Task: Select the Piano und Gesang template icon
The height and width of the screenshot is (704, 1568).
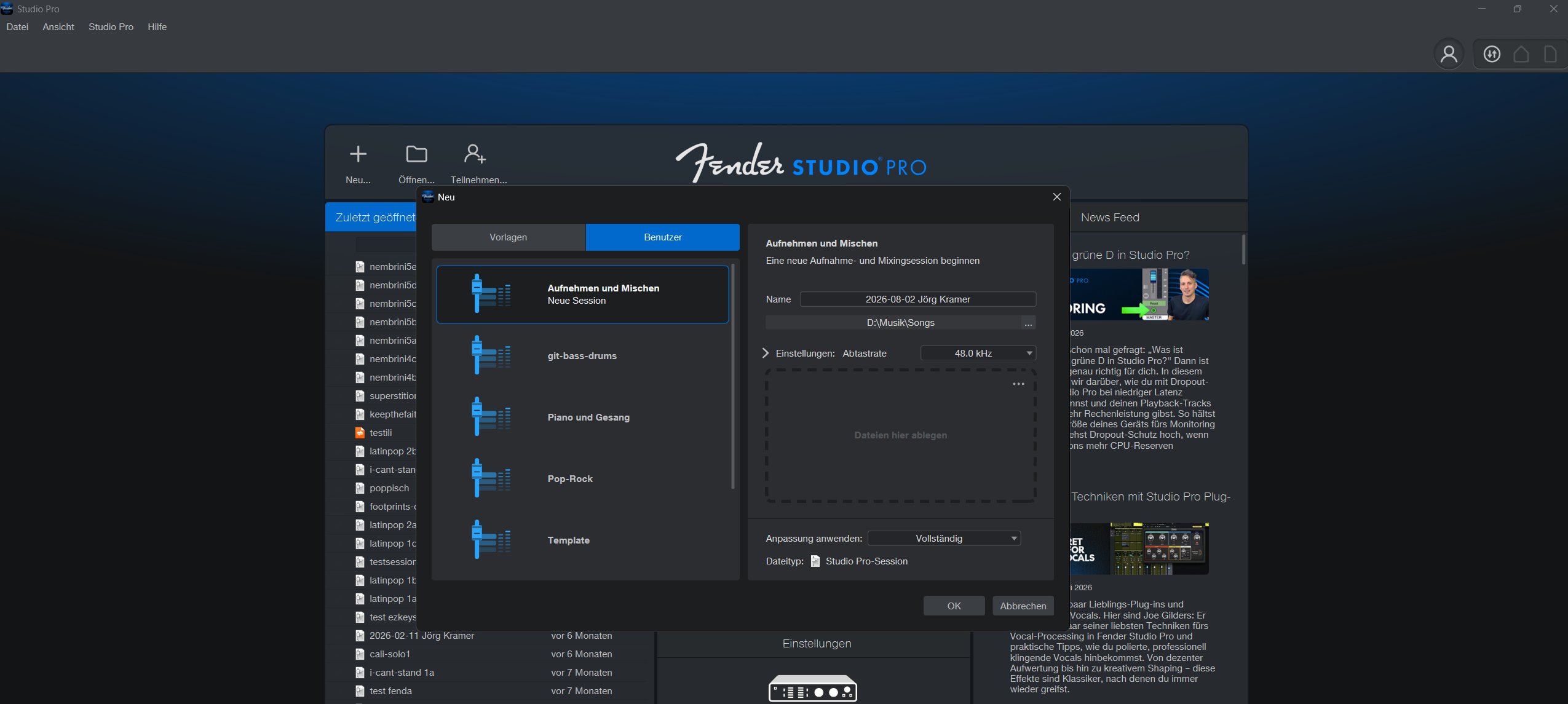Action: coord(491,417)
